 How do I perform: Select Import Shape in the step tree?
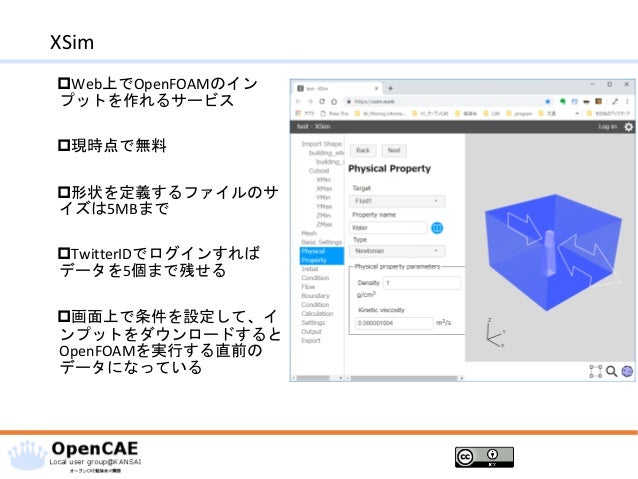point(321,144)
